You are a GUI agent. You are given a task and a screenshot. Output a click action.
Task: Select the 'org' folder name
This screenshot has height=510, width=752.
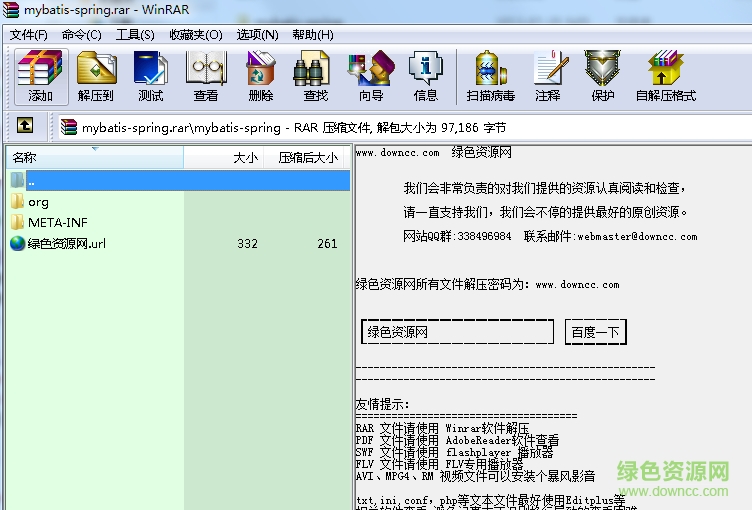(38, 202)
